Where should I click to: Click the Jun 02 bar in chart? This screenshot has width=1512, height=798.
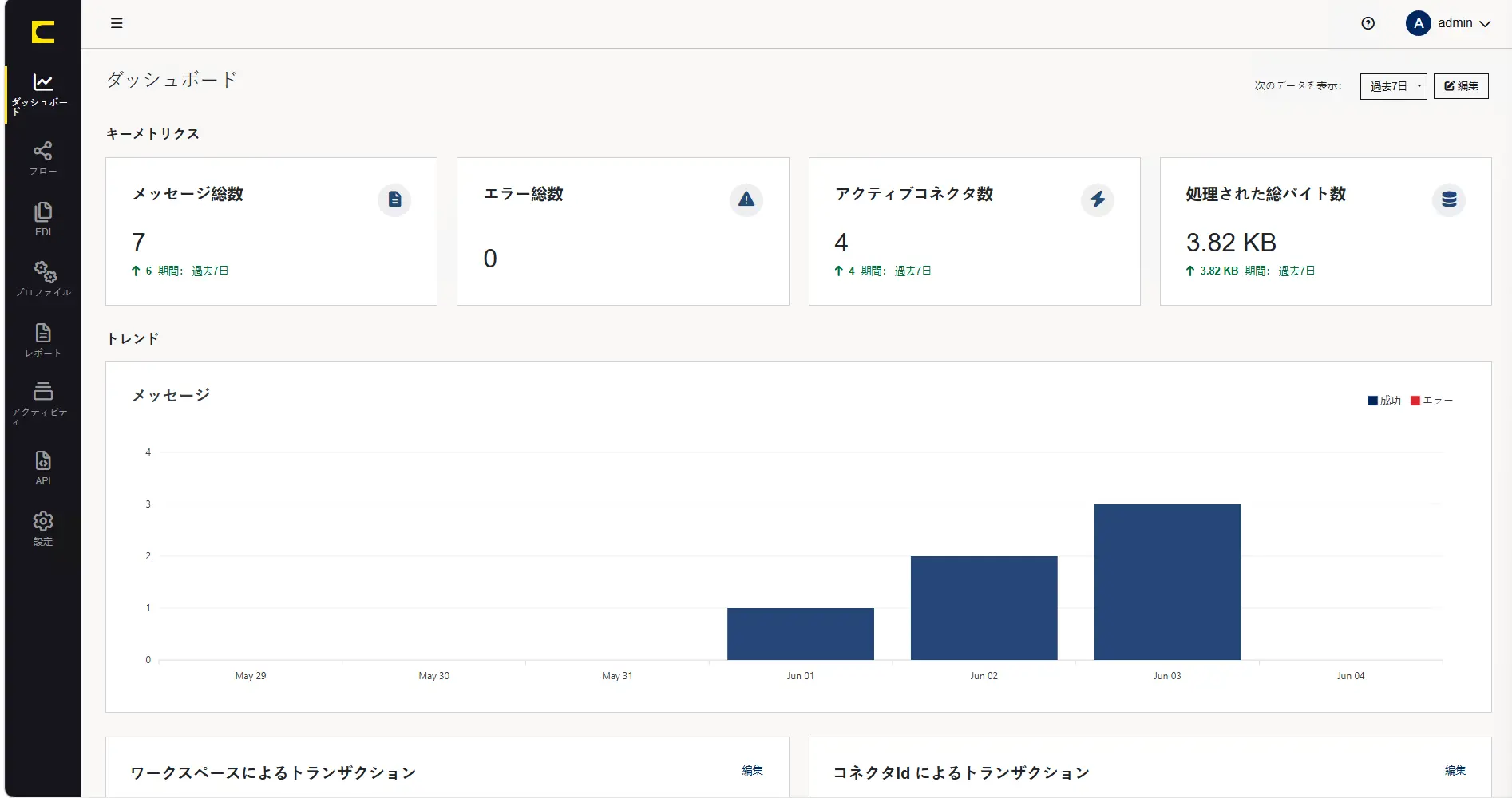pyautogui.click(x=984, y=608)
